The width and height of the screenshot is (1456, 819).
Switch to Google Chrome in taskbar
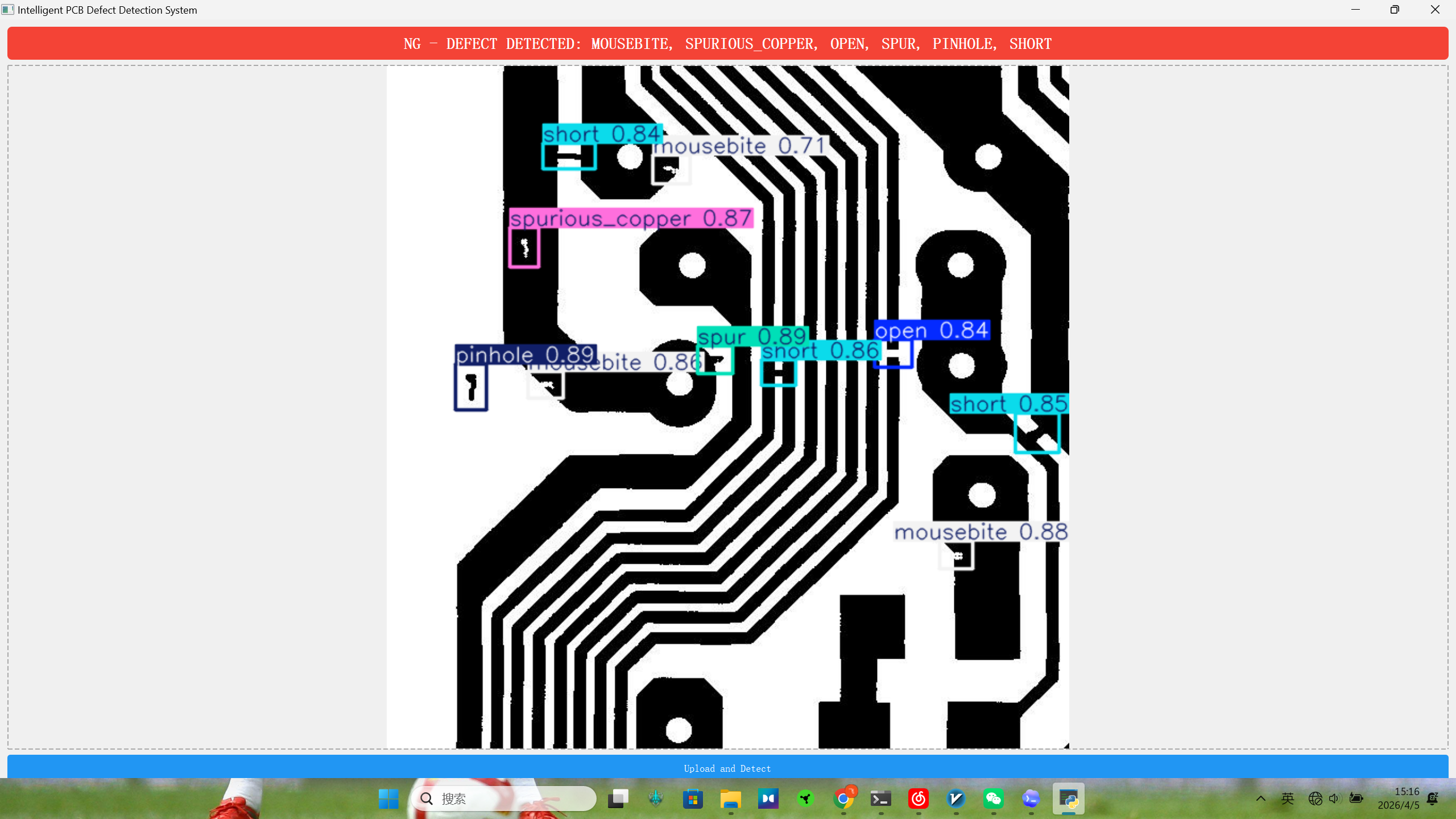[843, 799]
